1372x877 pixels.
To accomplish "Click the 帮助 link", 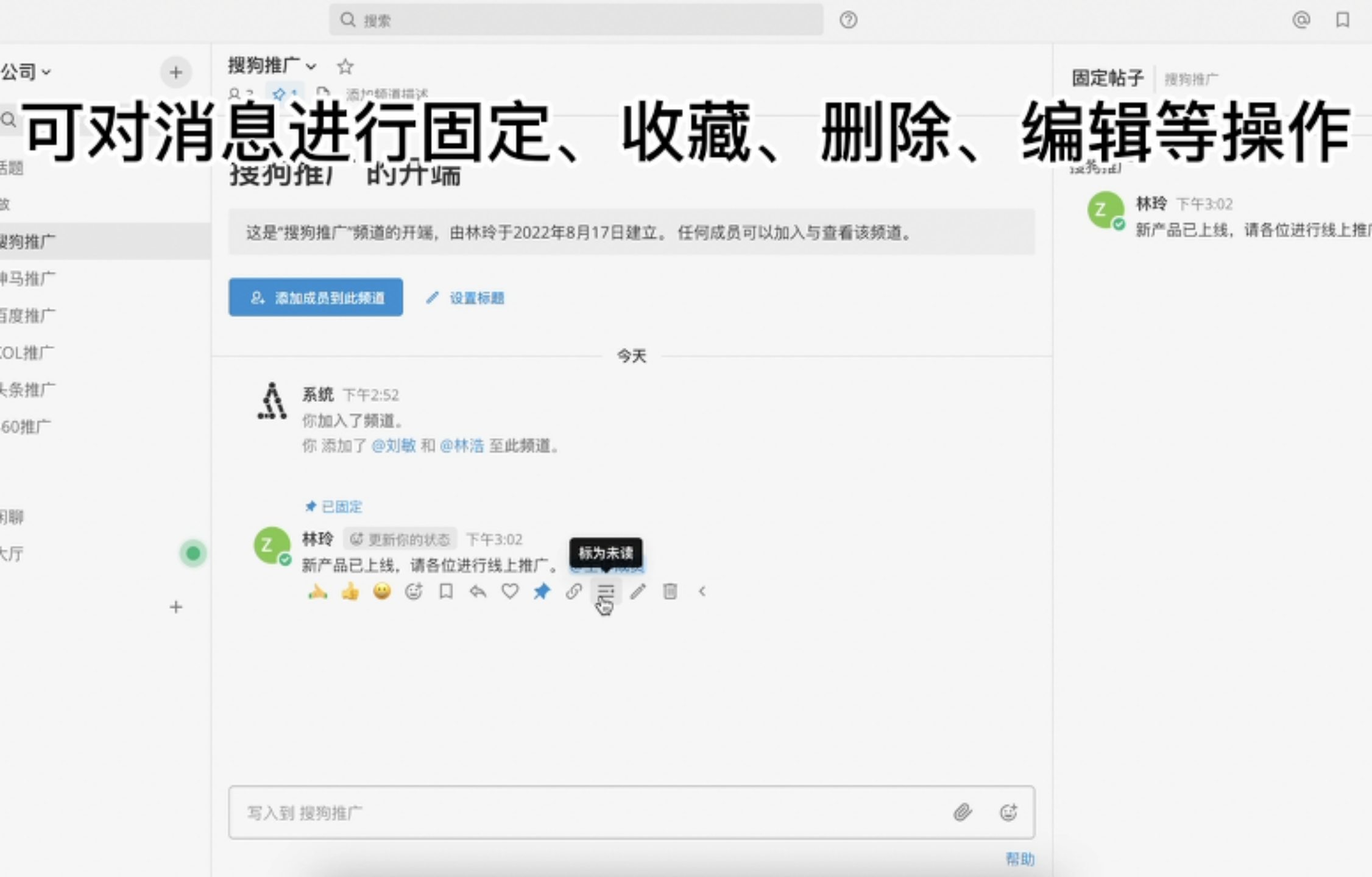I will (x=1020, y=859).
